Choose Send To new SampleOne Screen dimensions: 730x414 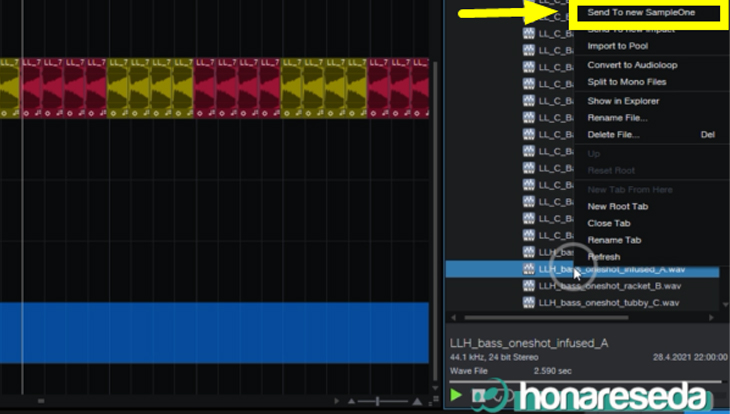pyautogui.click(x=641, y=13)
